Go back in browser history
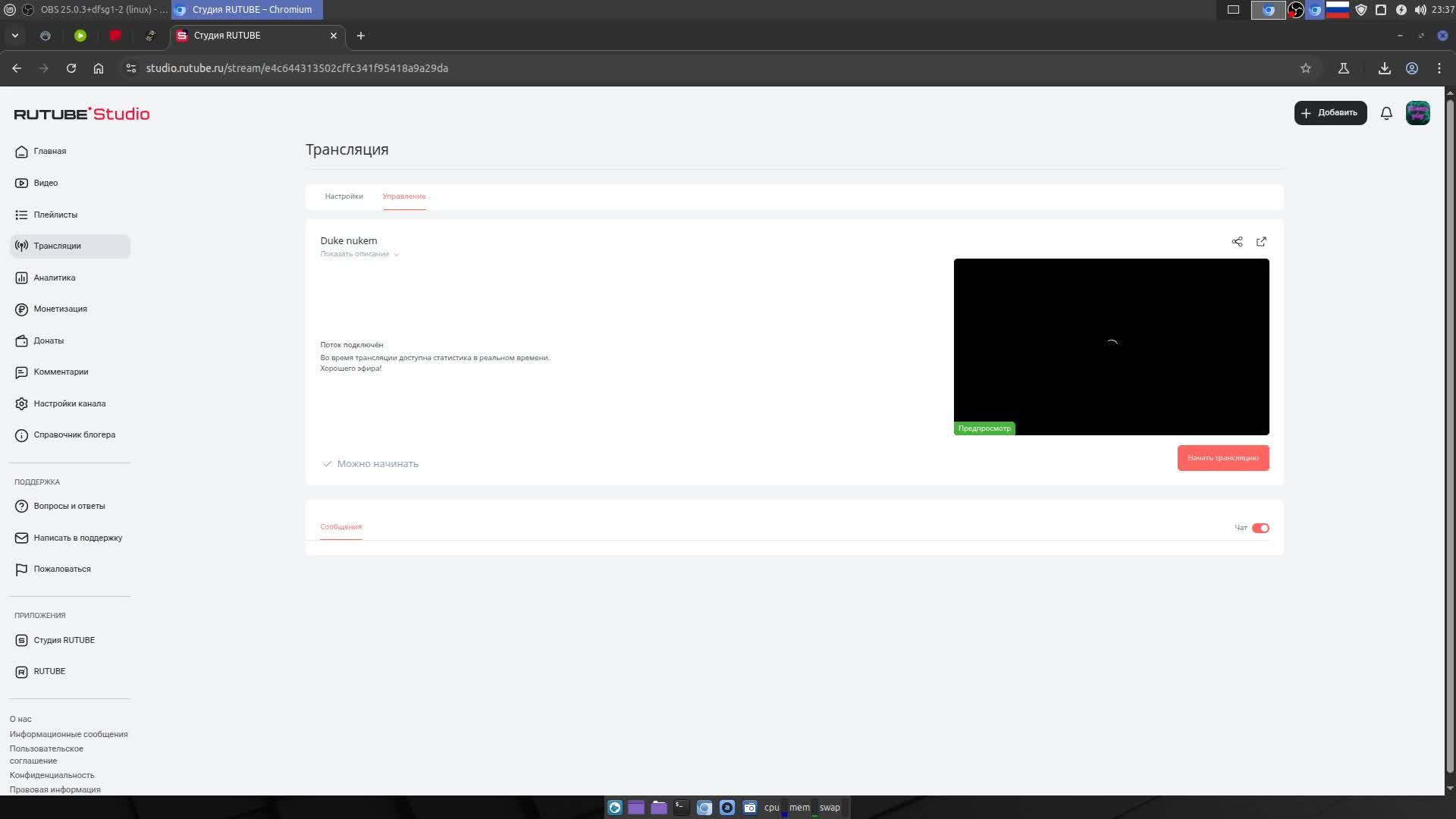 coord(17,68)
